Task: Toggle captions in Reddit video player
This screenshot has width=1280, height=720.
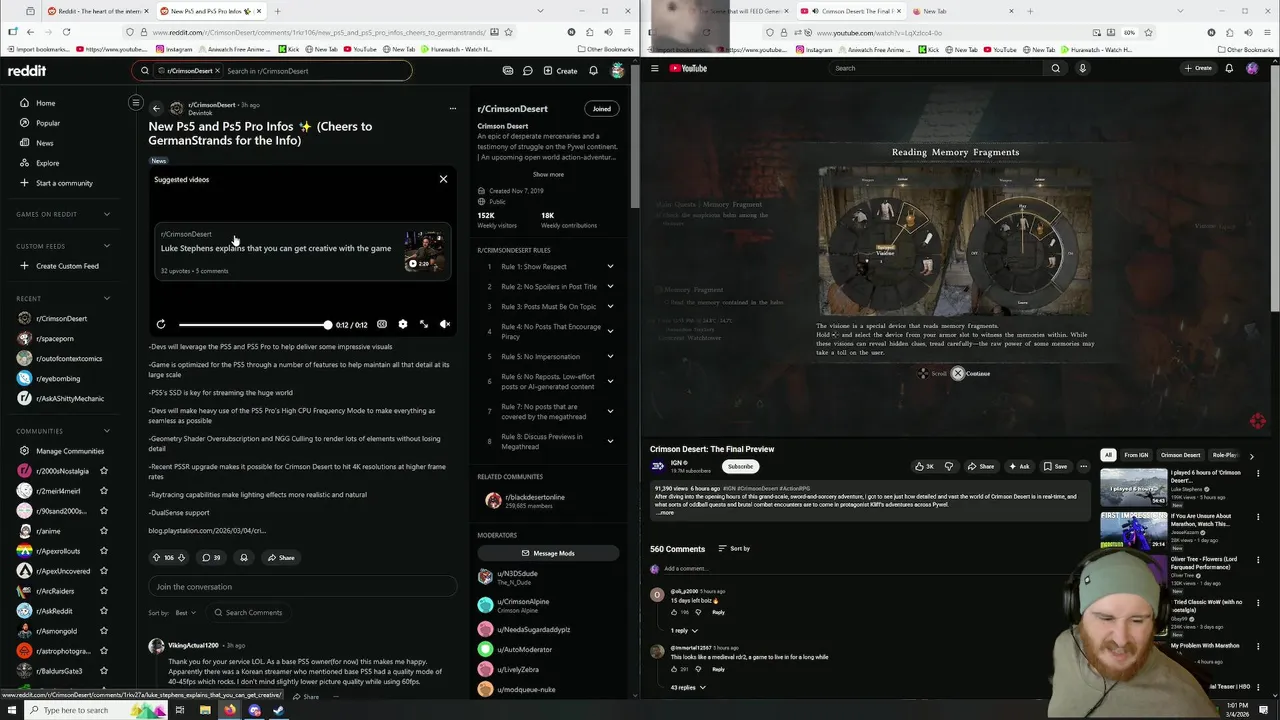Action: click(x=382, y=324)
